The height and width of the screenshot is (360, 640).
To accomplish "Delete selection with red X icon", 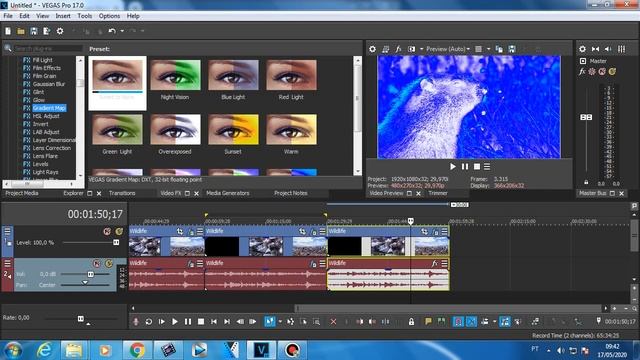I will pos(333,322).
